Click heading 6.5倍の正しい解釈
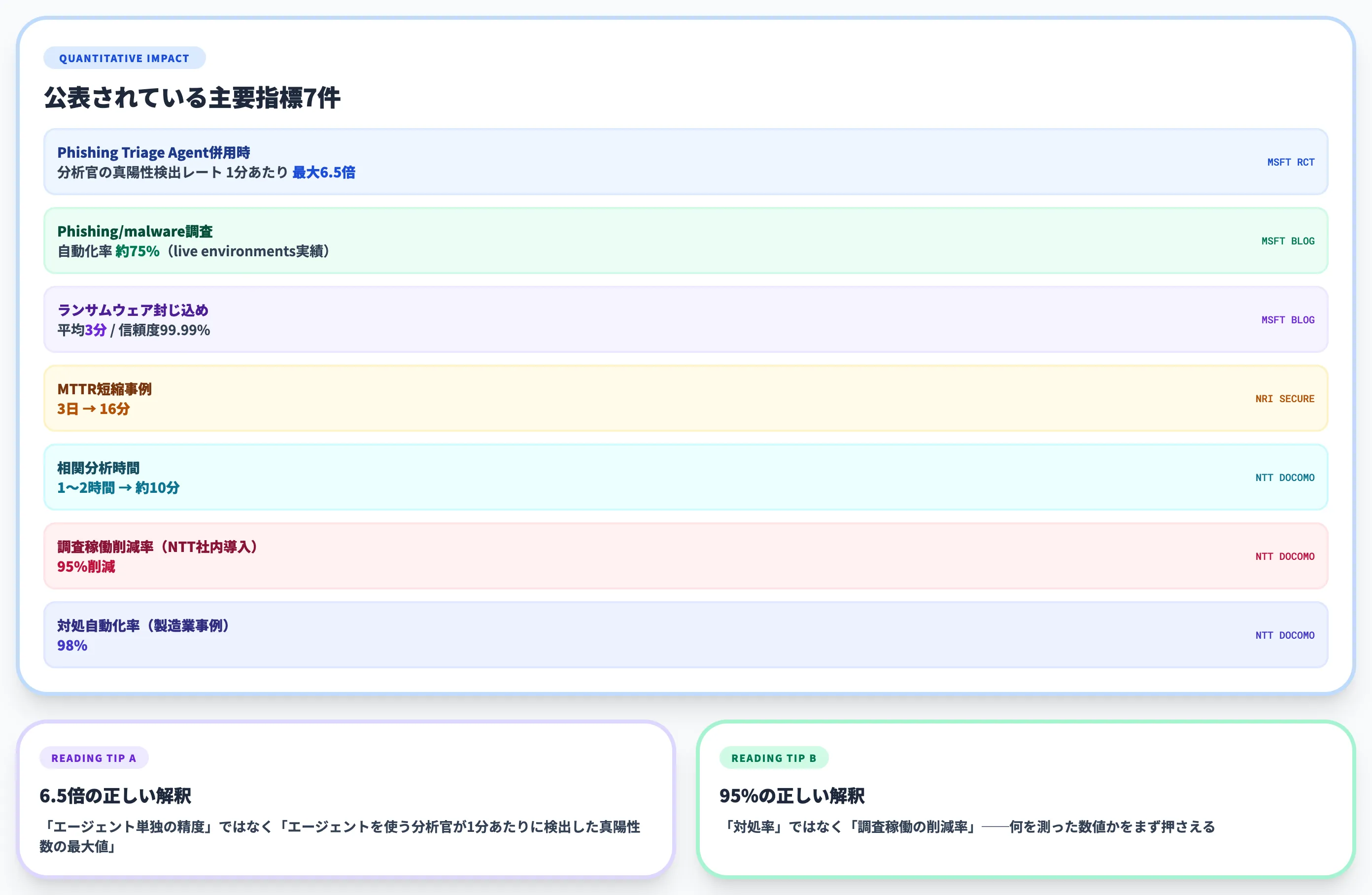The image size is (1372, 895). click(115, 796)
